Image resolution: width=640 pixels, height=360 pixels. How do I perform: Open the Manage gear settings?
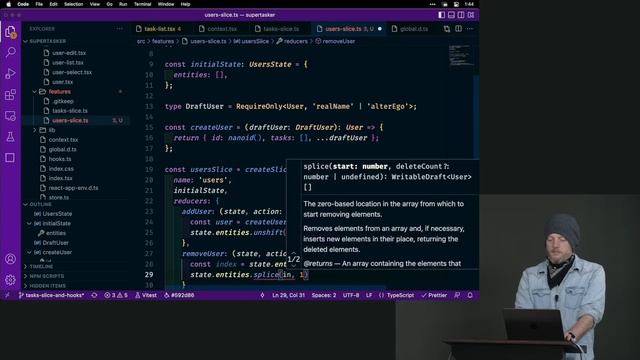(x=10, y=280)
